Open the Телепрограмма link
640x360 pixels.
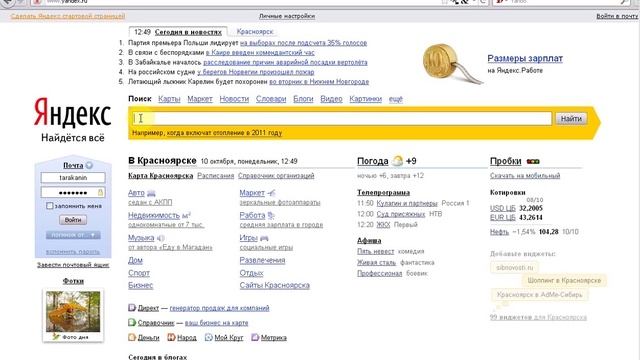[x=383, y=192]
